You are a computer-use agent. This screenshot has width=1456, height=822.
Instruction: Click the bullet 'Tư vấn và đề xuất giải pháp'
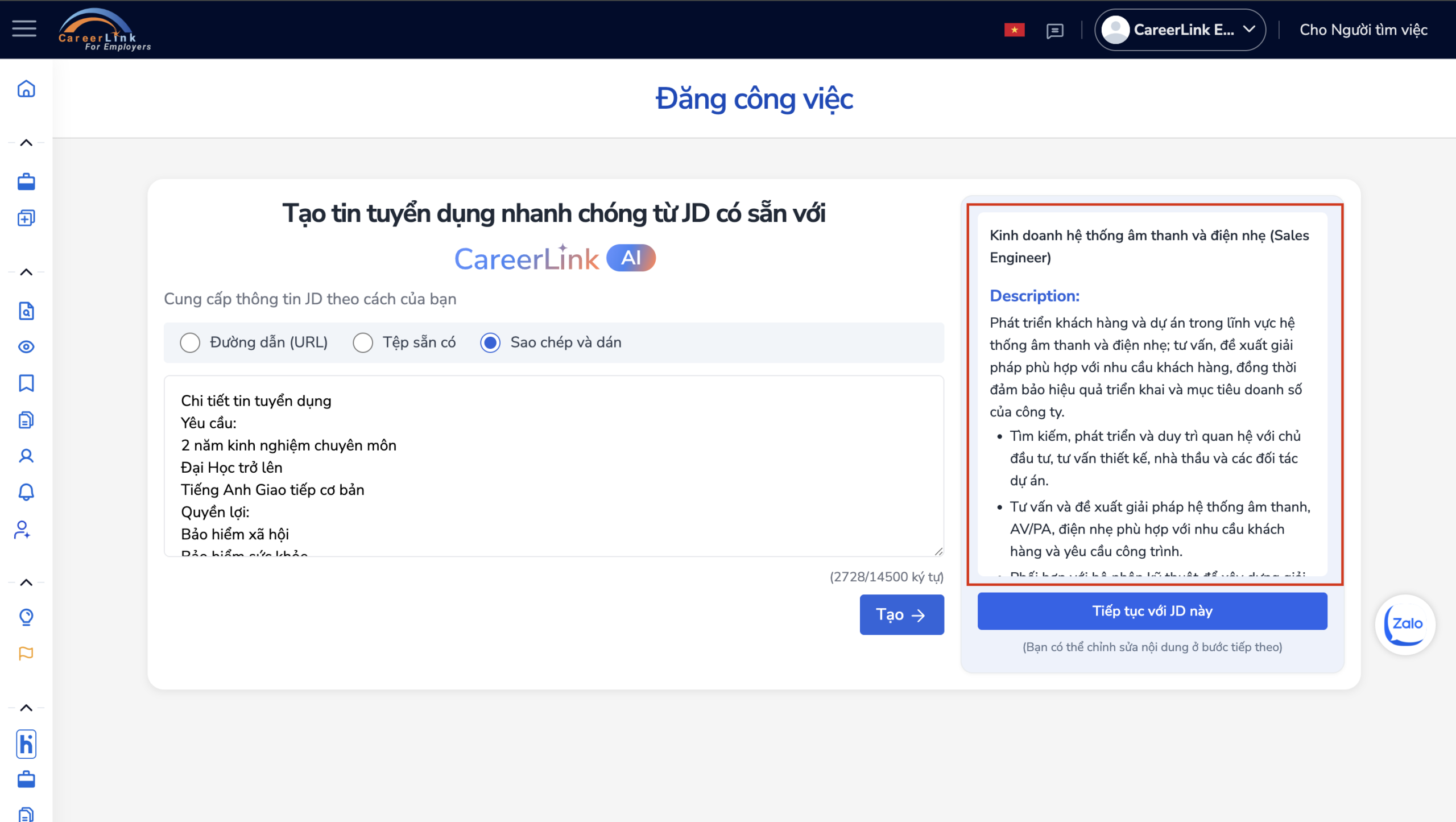point(1160,528)
